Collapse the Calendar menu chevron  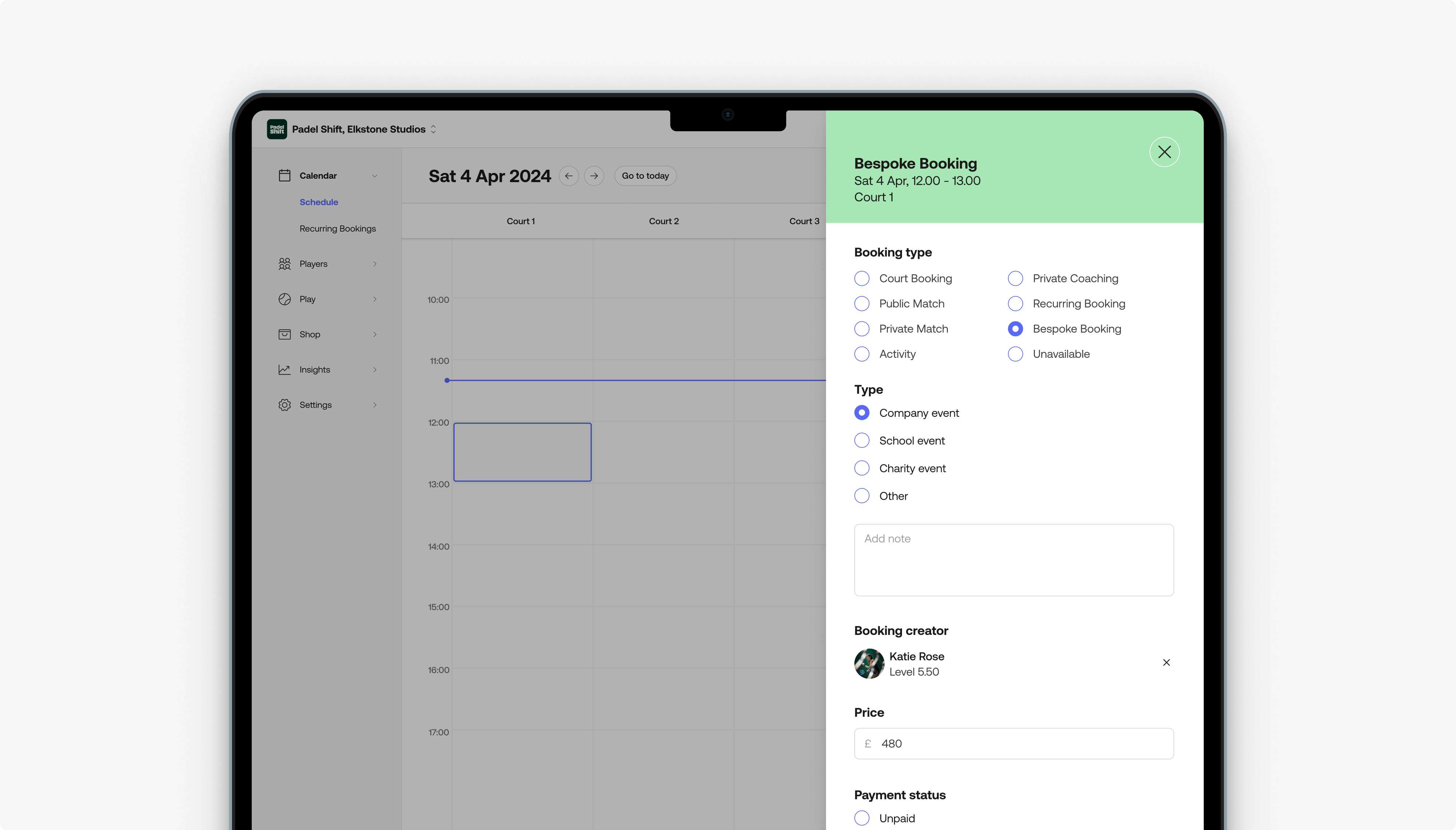(x=375, y=176)
